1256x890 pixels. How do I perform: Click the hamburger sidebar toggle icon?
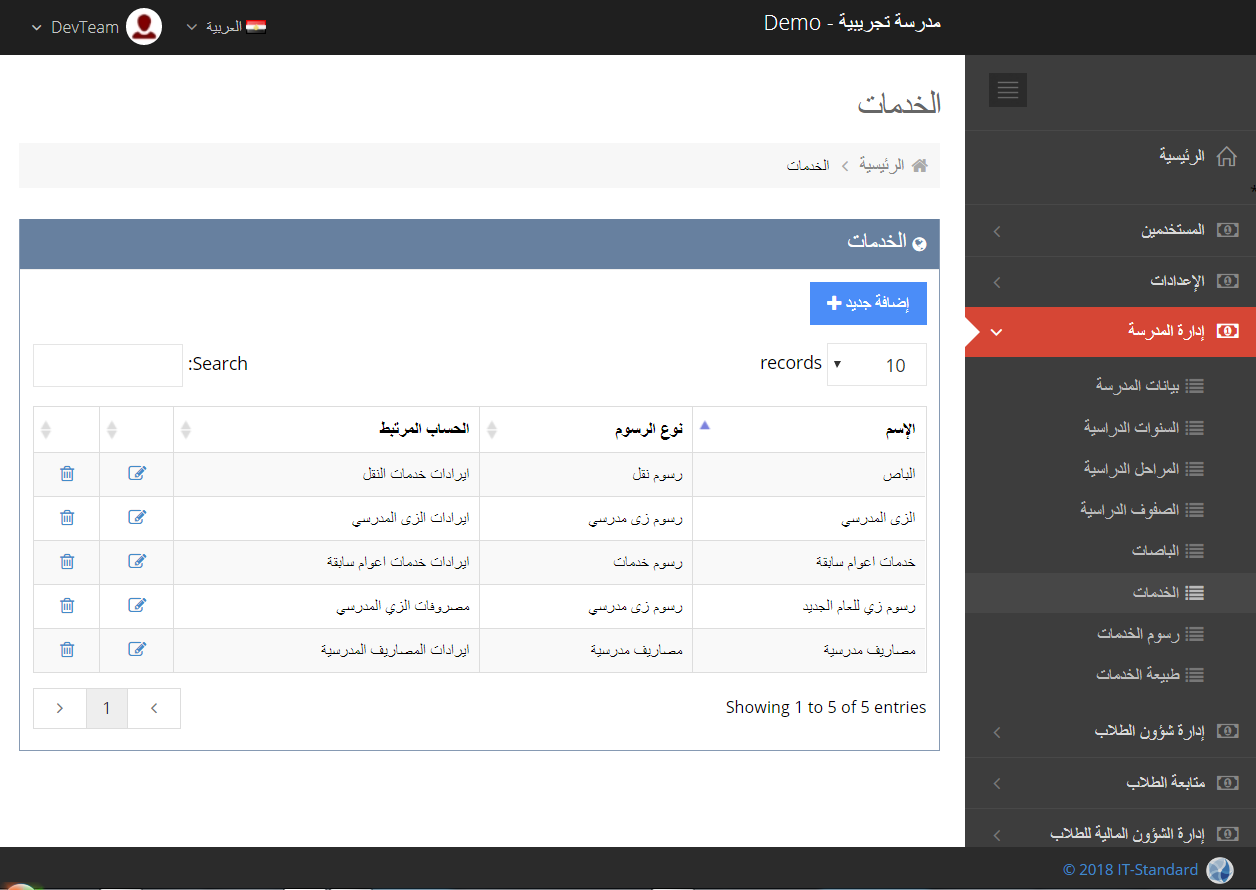pos(1007,90)
